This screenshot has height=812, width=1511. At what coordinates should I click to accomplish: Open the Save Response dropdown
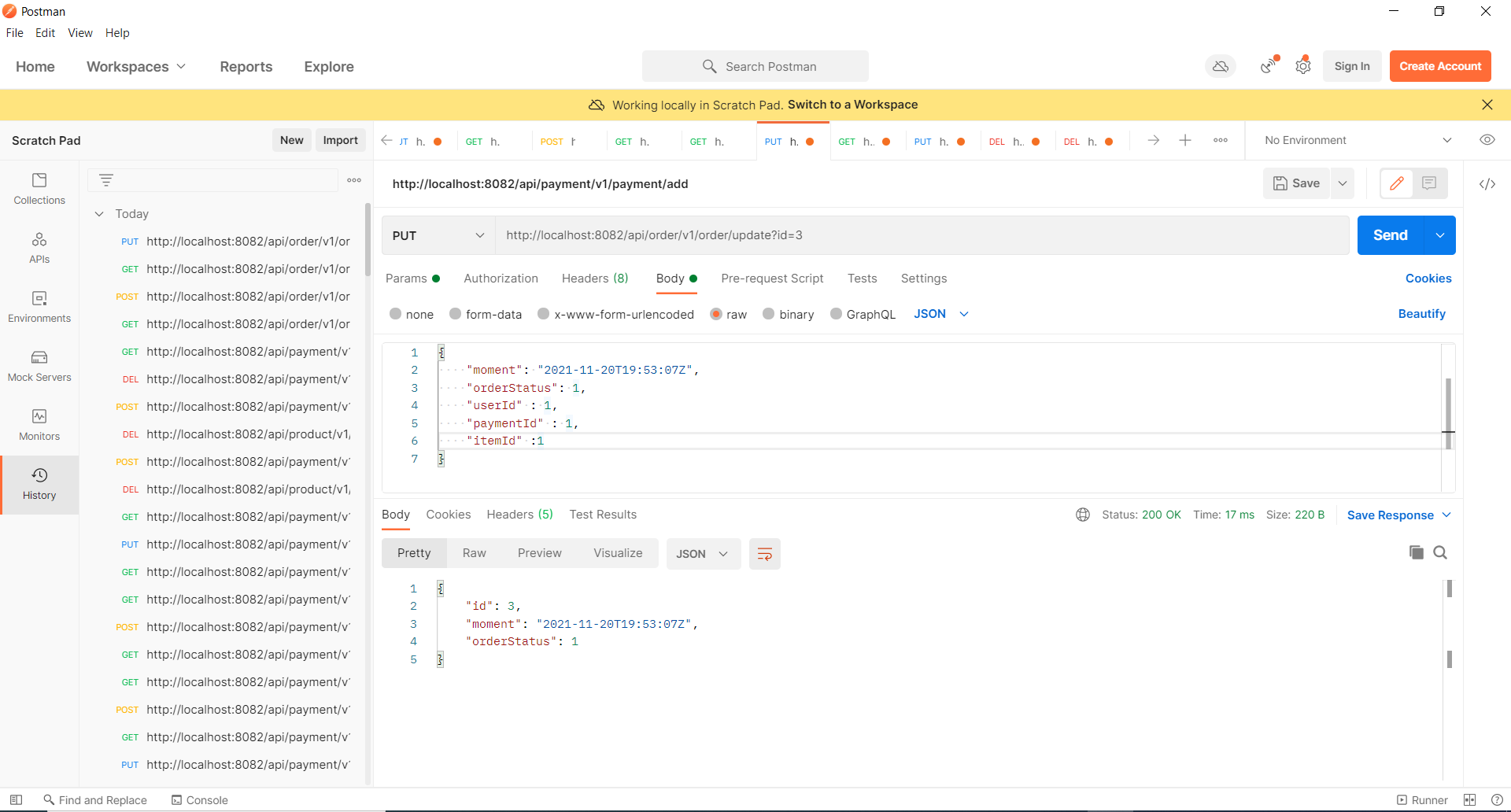coord(1399,515)
